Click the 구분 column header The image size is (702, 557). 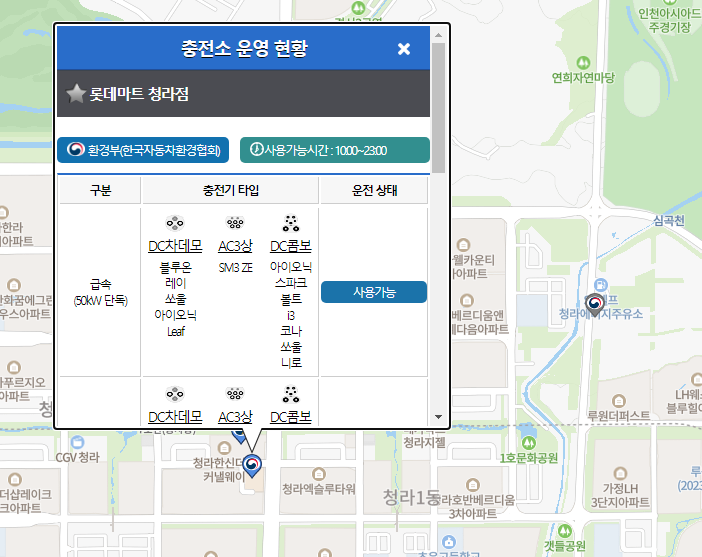100,190
